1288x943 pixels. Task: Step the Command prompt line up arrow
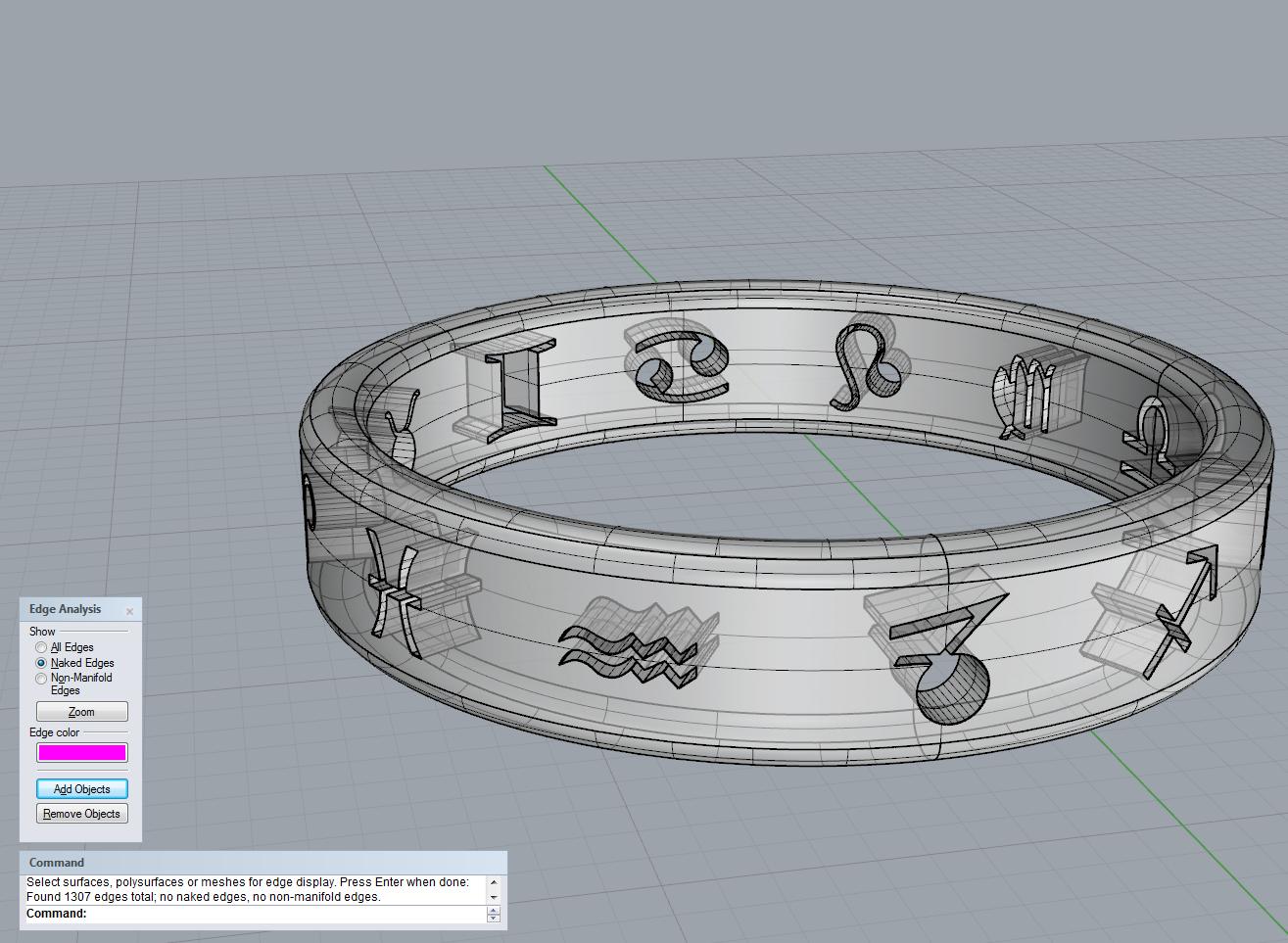(x=494, y=910)
